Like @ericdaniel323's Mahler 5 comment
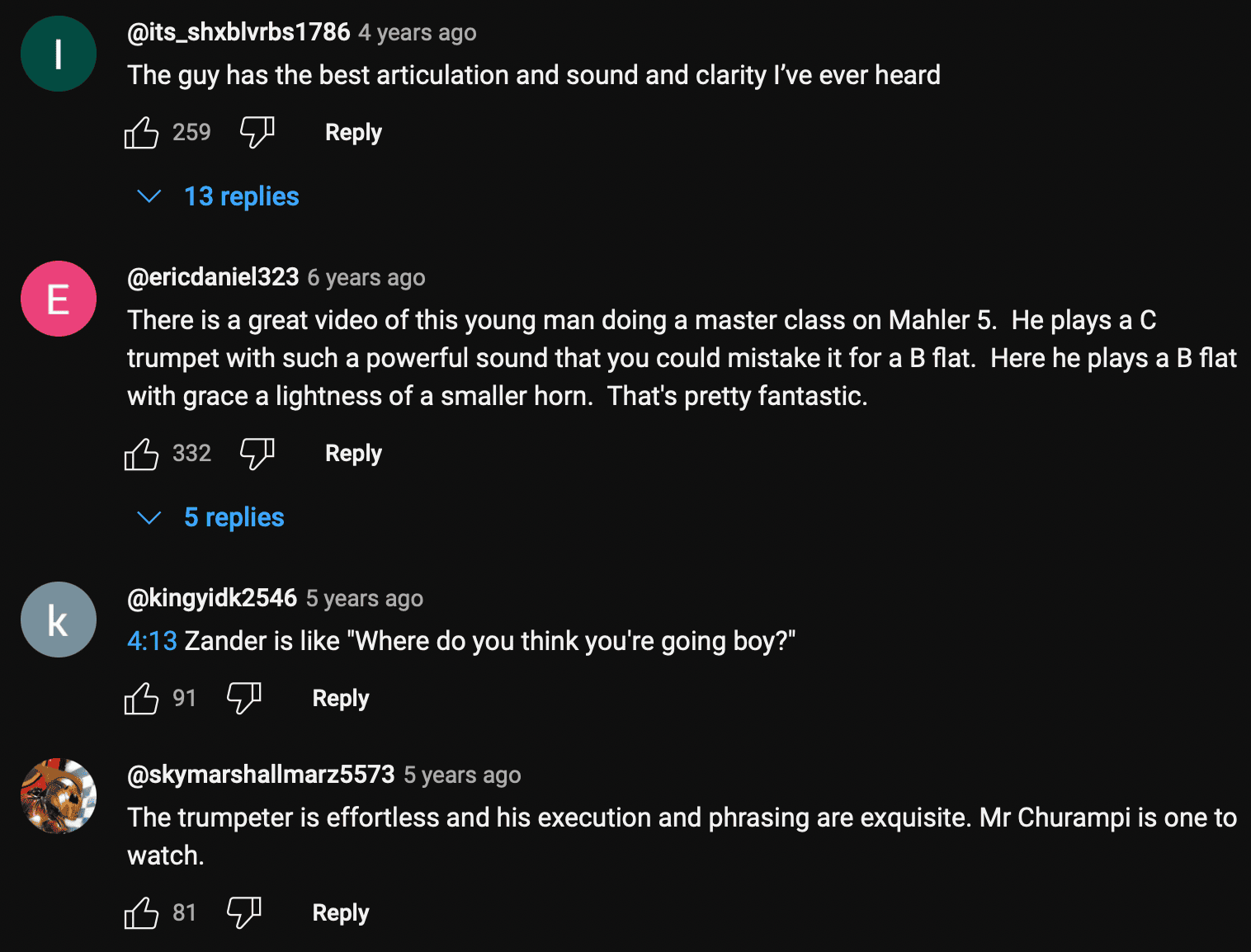The image size is (1251, 952). coord(141,453)
